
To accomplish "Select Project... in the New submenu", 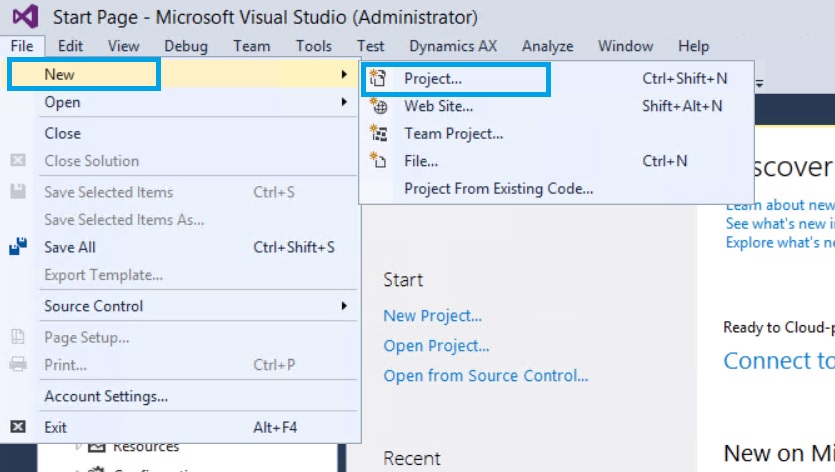I will [x=557, y=78].
